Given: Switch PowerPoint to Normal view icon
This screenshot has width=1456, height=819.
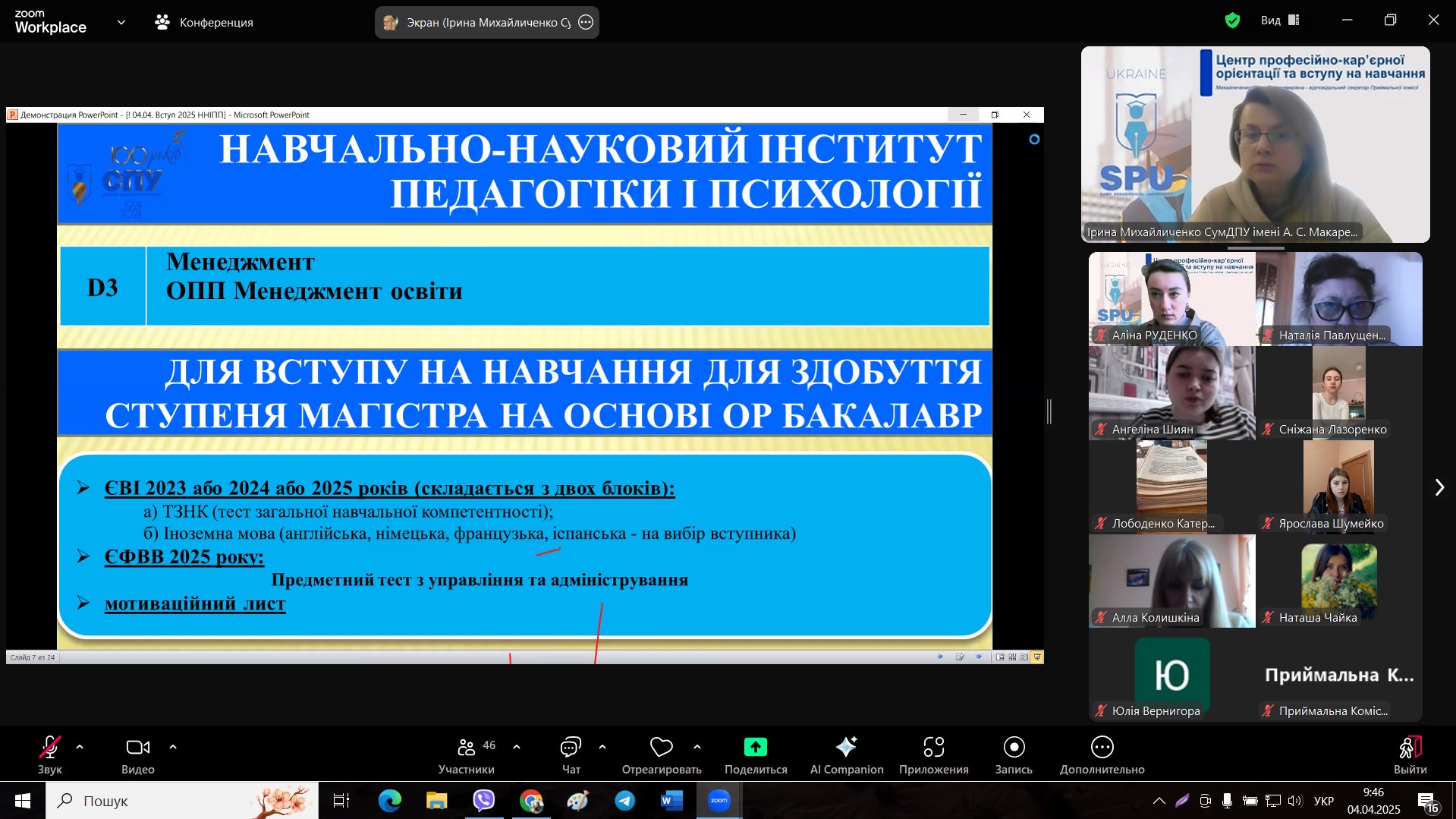Looking at the screenshot, I should click(1000, 657).
